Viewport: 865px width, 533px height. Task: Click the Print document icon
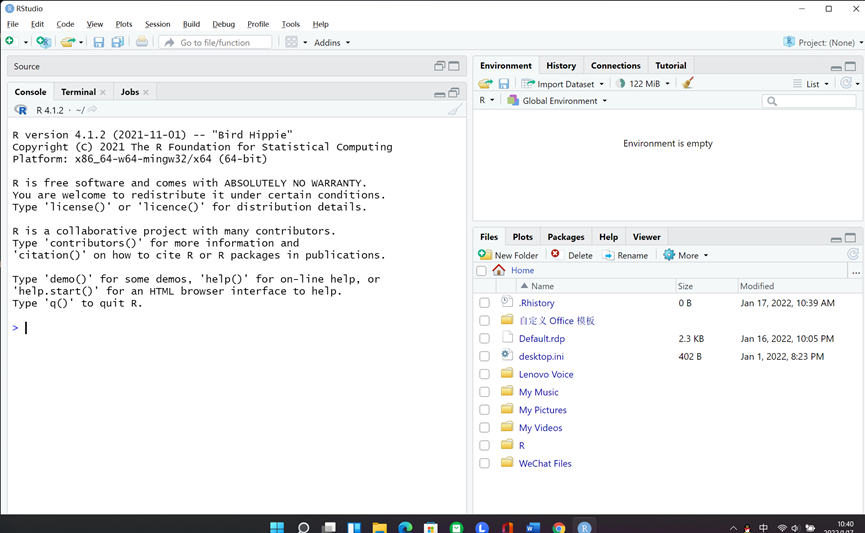142,42
